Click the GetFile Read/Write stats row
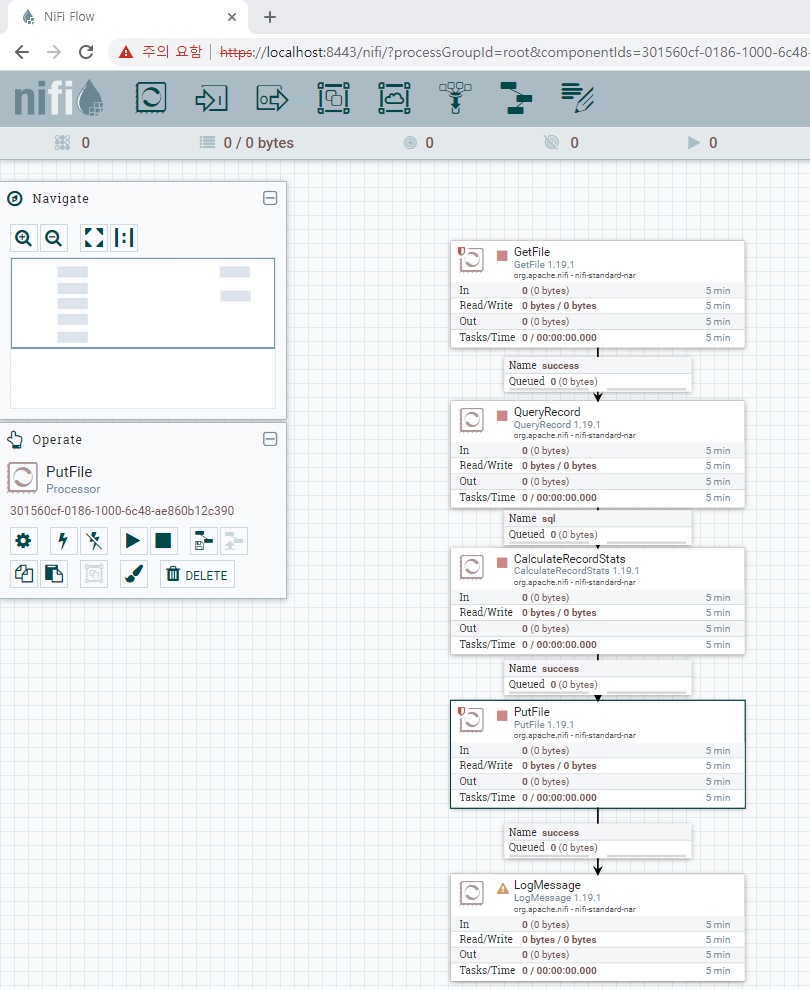This screenshot has height=989, width=810. (597, 305)
